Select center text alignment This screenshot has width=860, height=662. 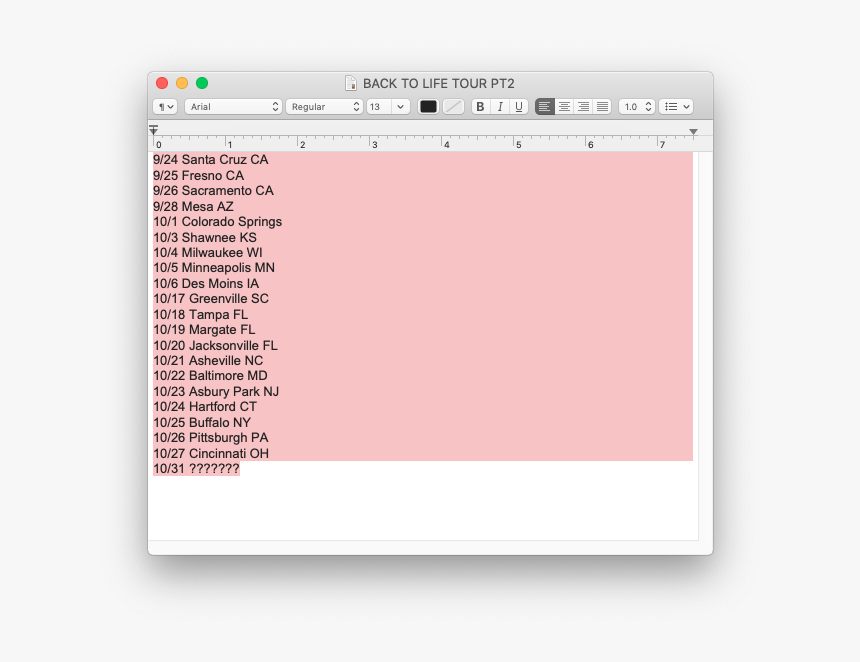pos(564,106)
